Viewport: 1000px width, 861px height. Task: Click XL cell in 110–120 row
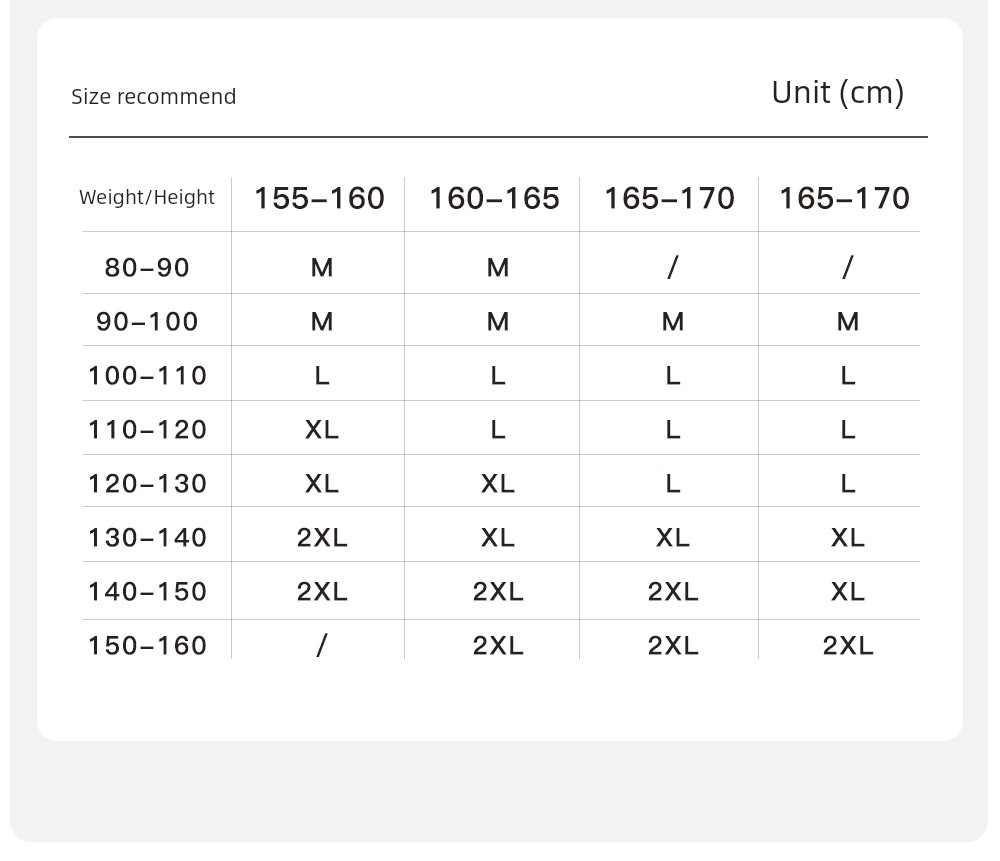point(321,430)
